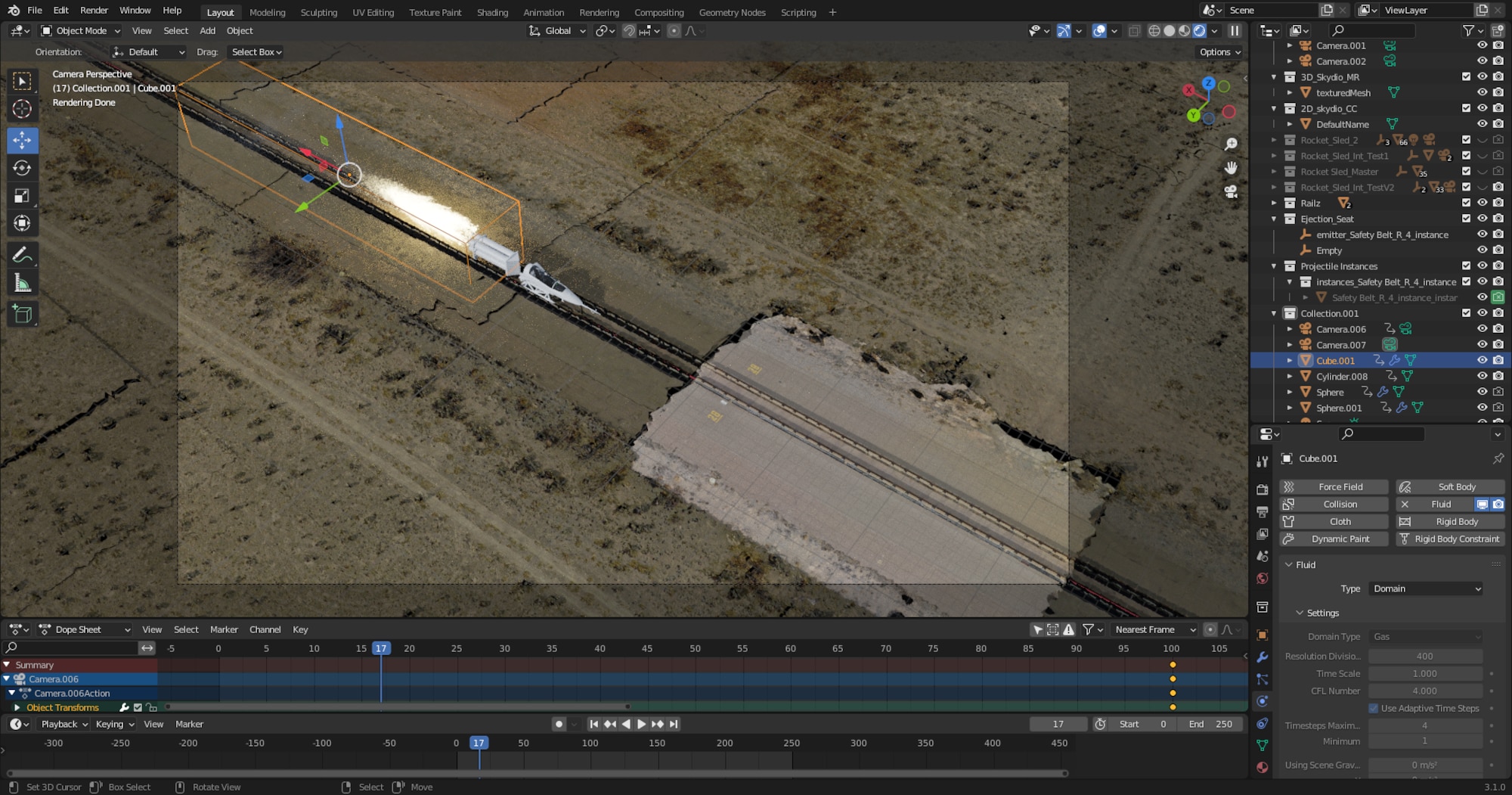Switch to the Shading workspace tab

pyautogui.click(x=492, y=12)
